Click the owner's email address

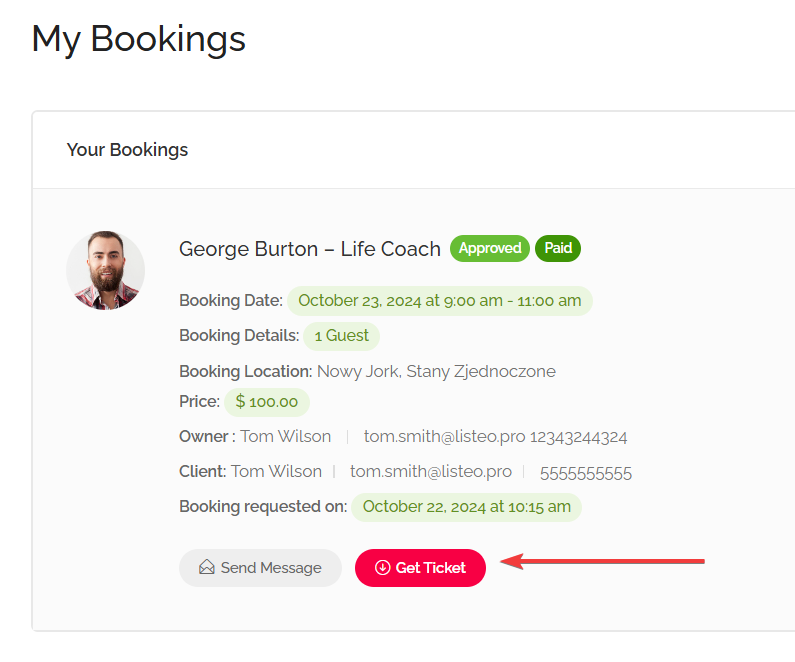point(444,437)
